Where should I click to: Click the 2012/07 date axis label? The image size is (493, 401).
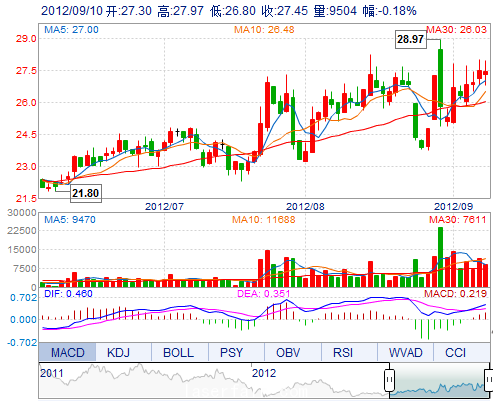click(x=164, y=206)
